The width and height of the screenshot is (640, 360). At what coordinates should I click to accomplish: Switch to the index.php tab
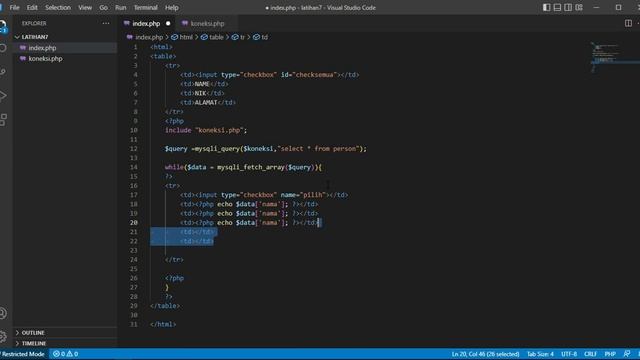146,23
